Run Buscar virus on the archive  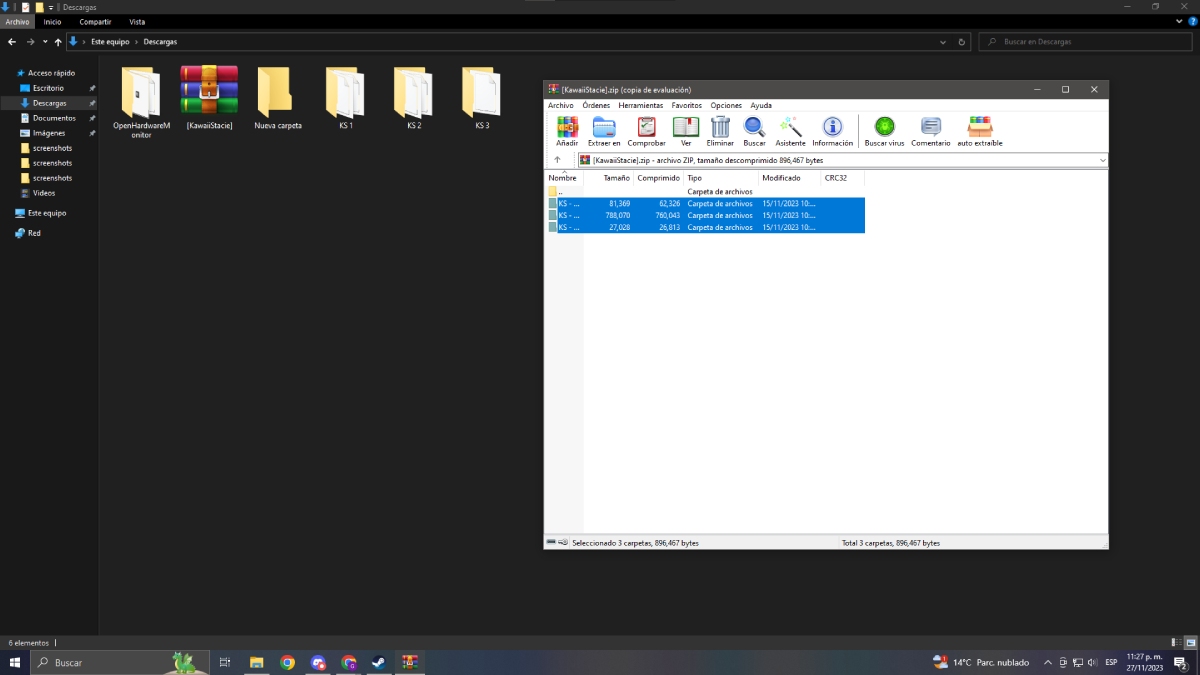883,128
